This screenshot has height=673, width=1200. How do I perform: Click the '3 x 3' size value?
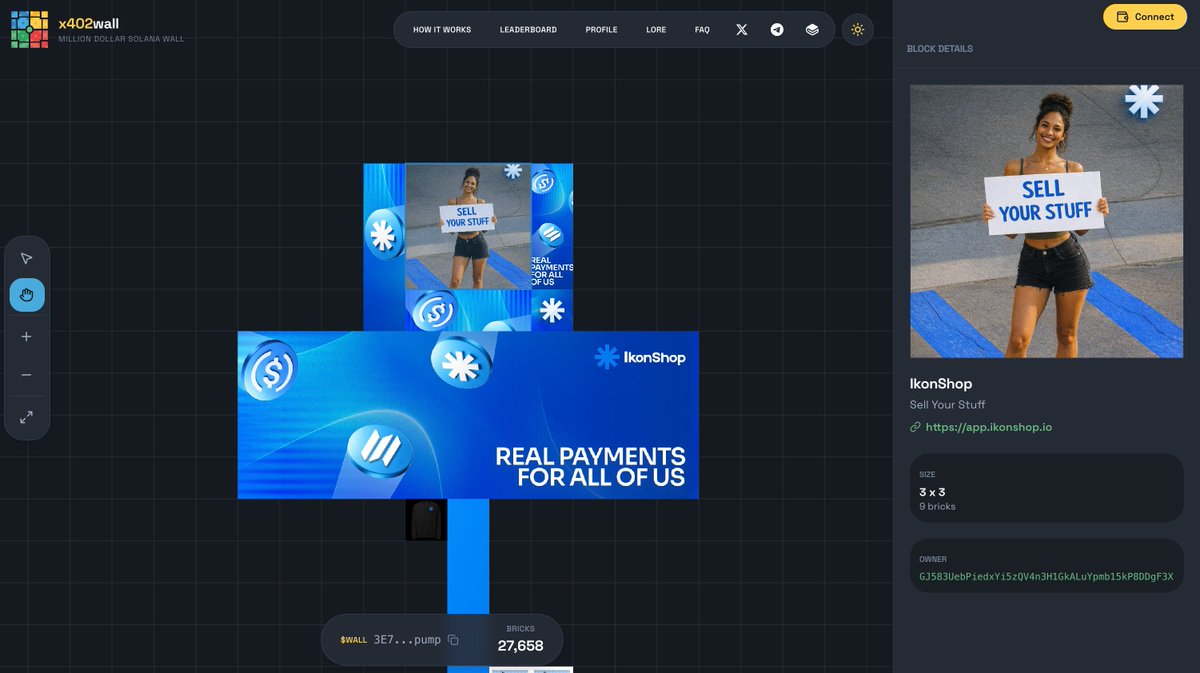point(932,492)
